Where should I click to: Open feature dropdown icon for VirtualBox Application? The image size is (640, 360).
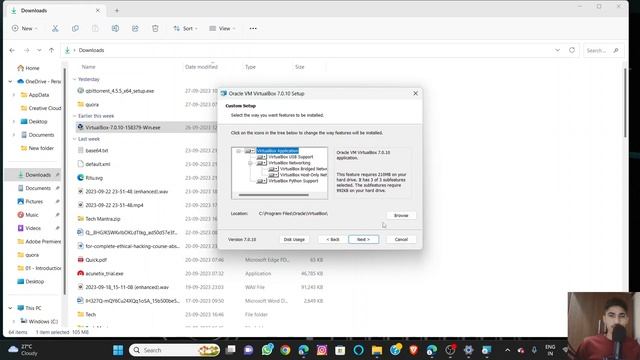(x=249, y=151)
